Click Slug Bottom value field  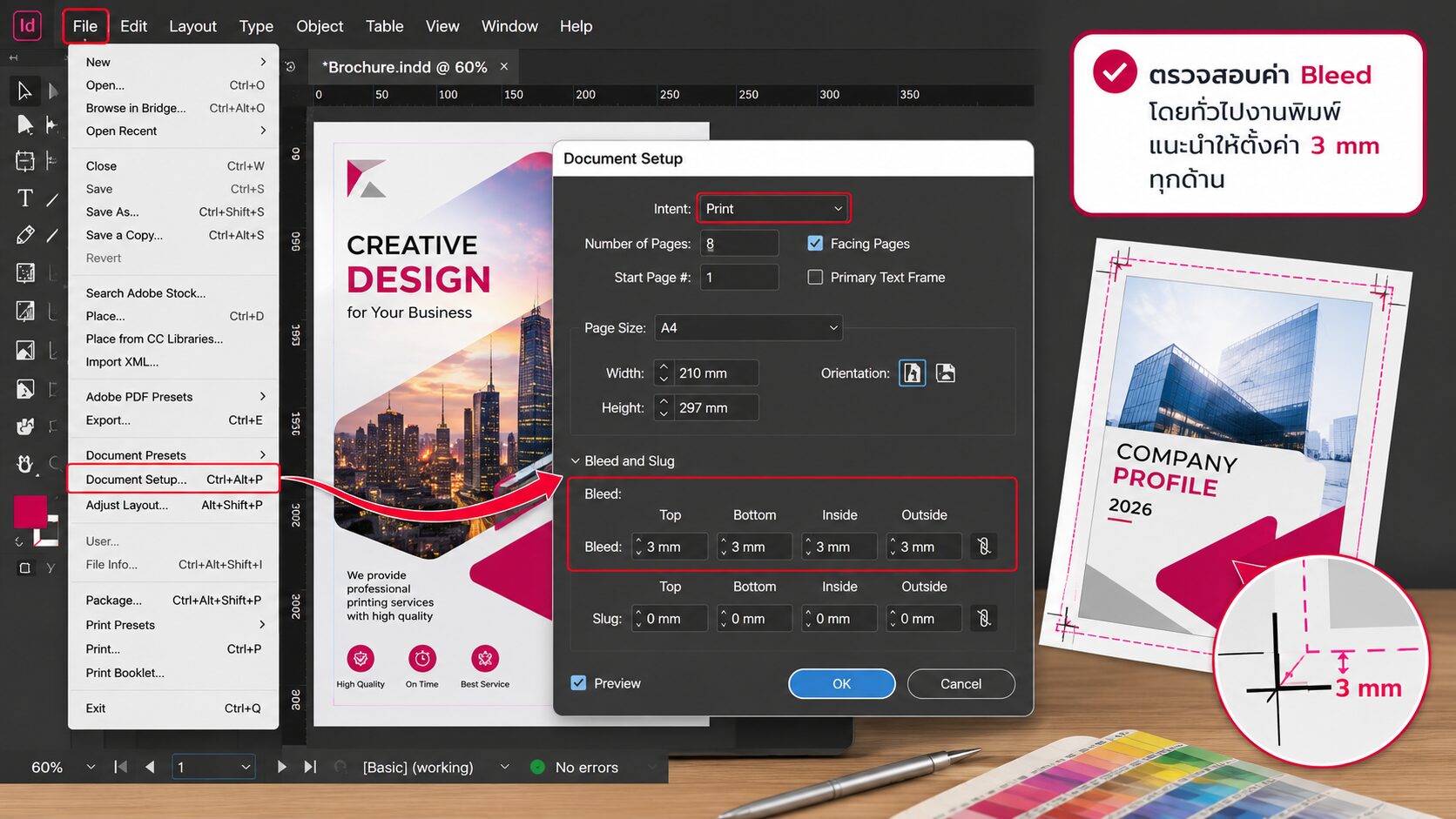pos(754,619)
